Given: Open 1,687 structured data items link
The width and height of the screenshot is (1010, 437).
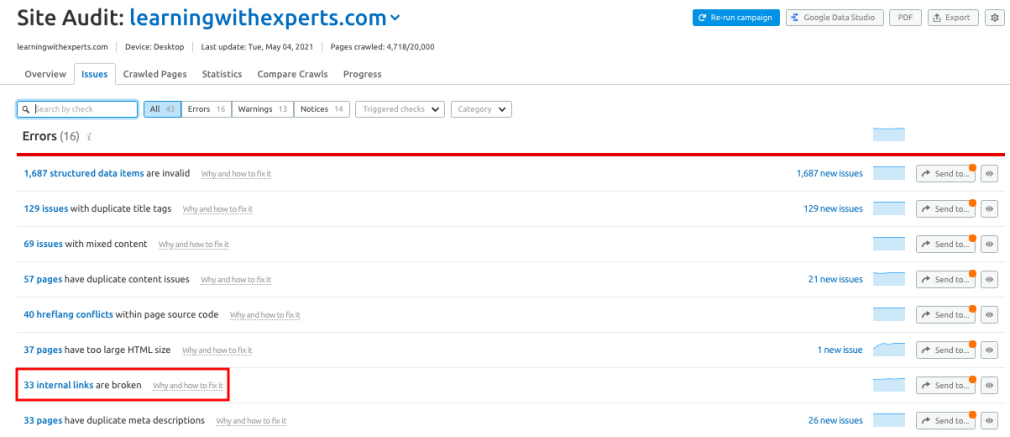Looking at the screenshot, I should click(84, 173).
